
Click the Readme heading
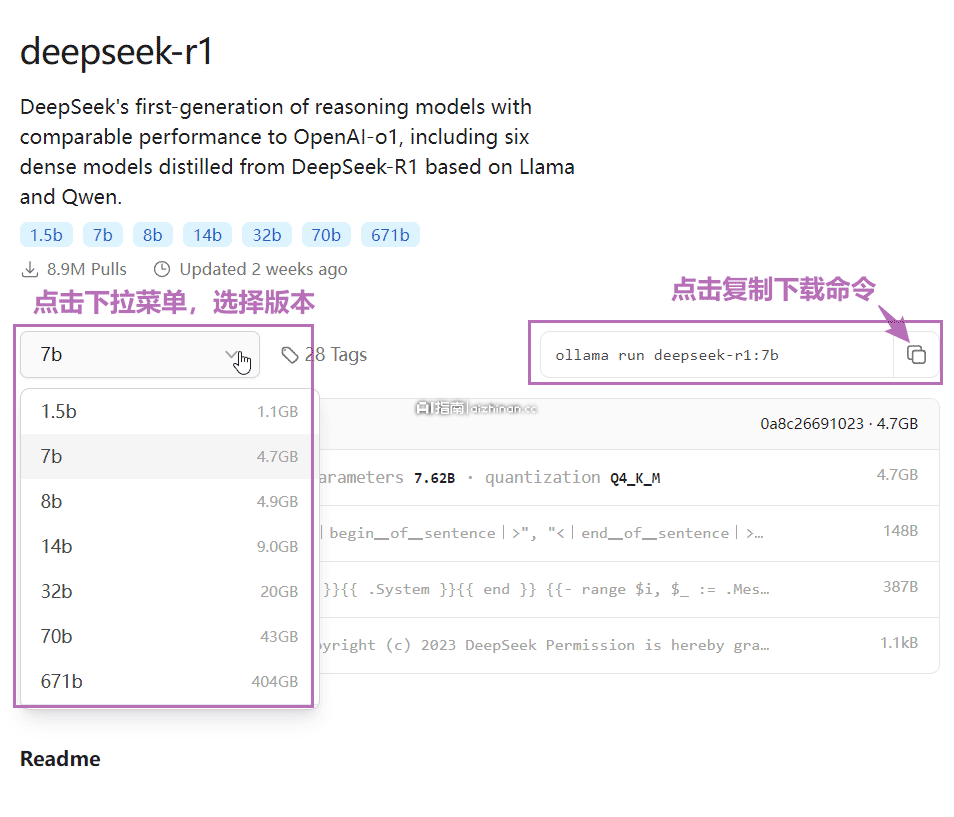coord(60,759)
